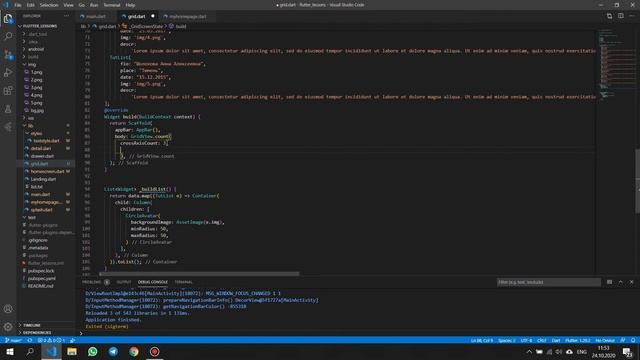Screen dimensions: 640x360
Task: Open README.md in the explorer
Action: [x=40, y=286]
